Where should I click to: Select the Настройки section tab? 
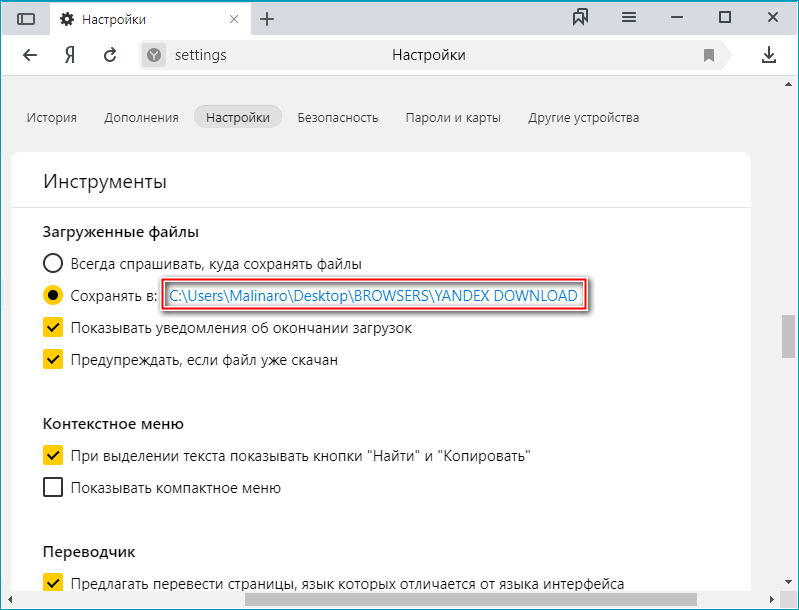point(238,117)
